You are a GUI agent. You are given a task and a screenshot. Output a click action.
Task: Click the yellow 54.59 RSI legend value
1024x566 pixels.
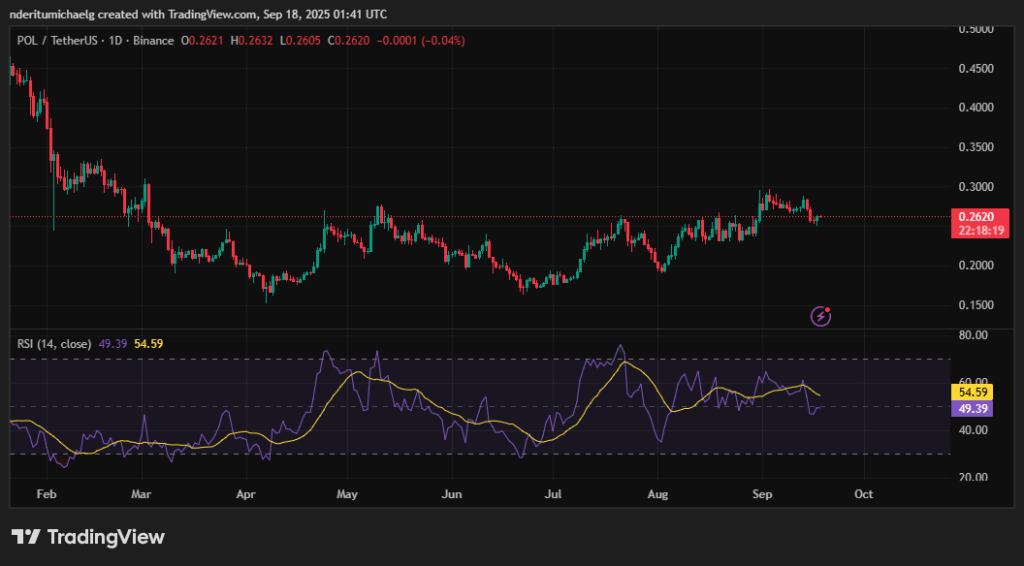148,344
